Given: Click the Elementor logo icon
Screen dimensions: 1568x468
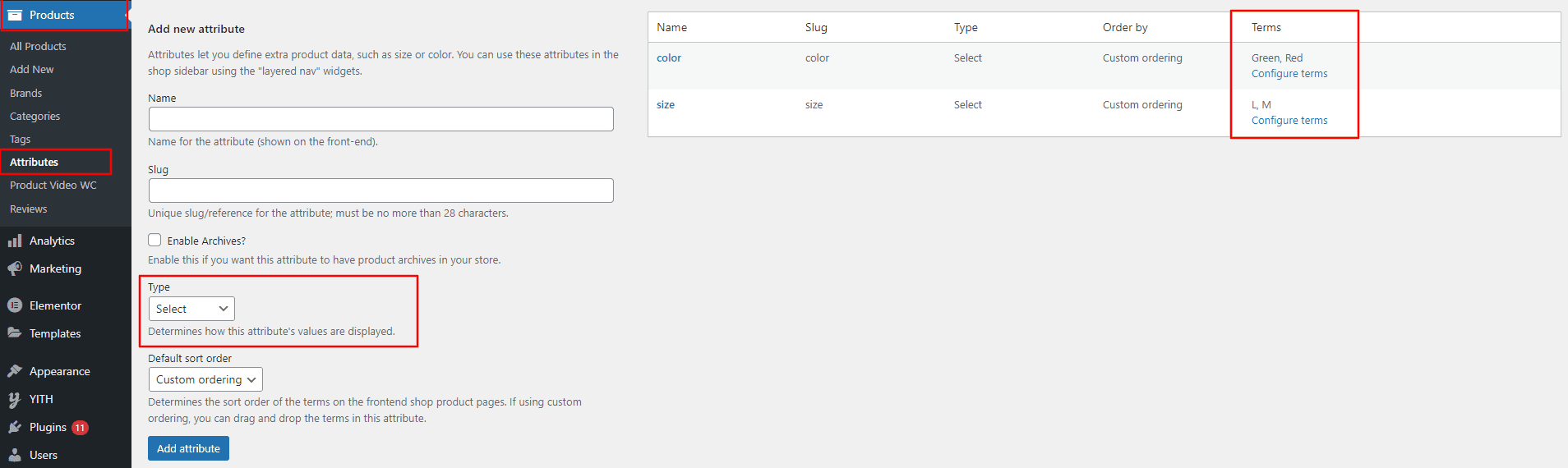Looking at the screenshot, I should tap(15, 305).
